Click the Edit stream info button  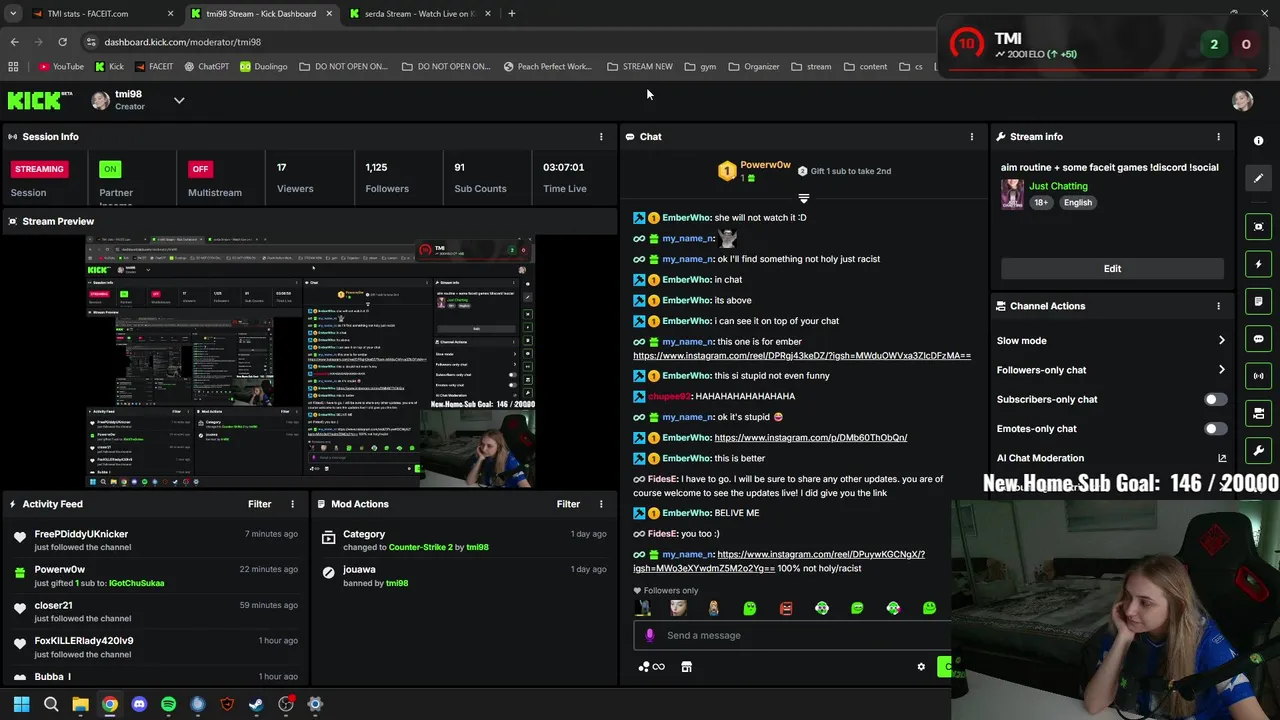point(1112,269)
